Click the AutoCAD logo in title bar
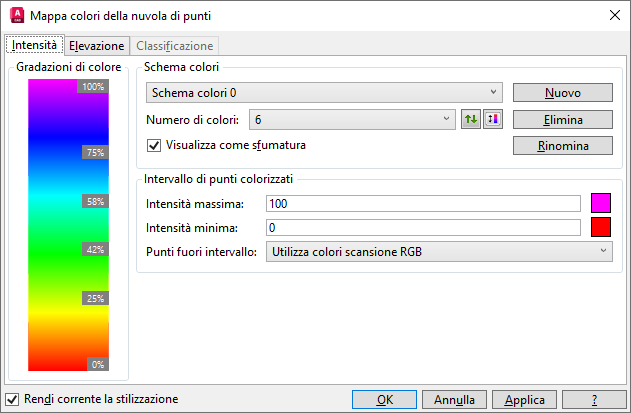The width and height of the screenshot is (631, 413). point(14,16)
